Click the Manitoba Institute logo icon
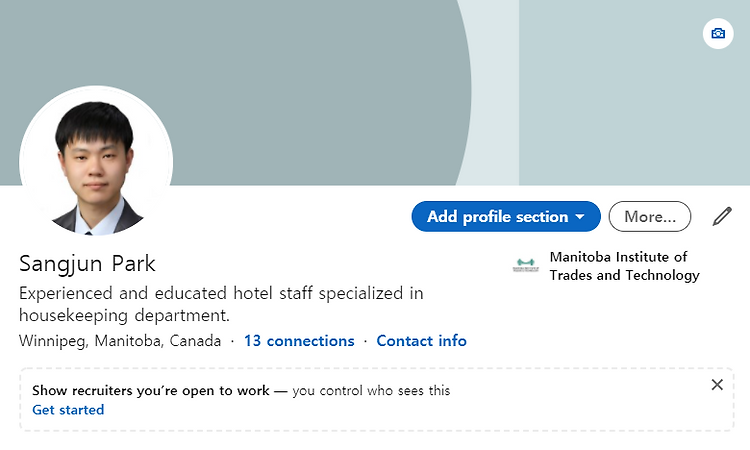 click(526, 264)
